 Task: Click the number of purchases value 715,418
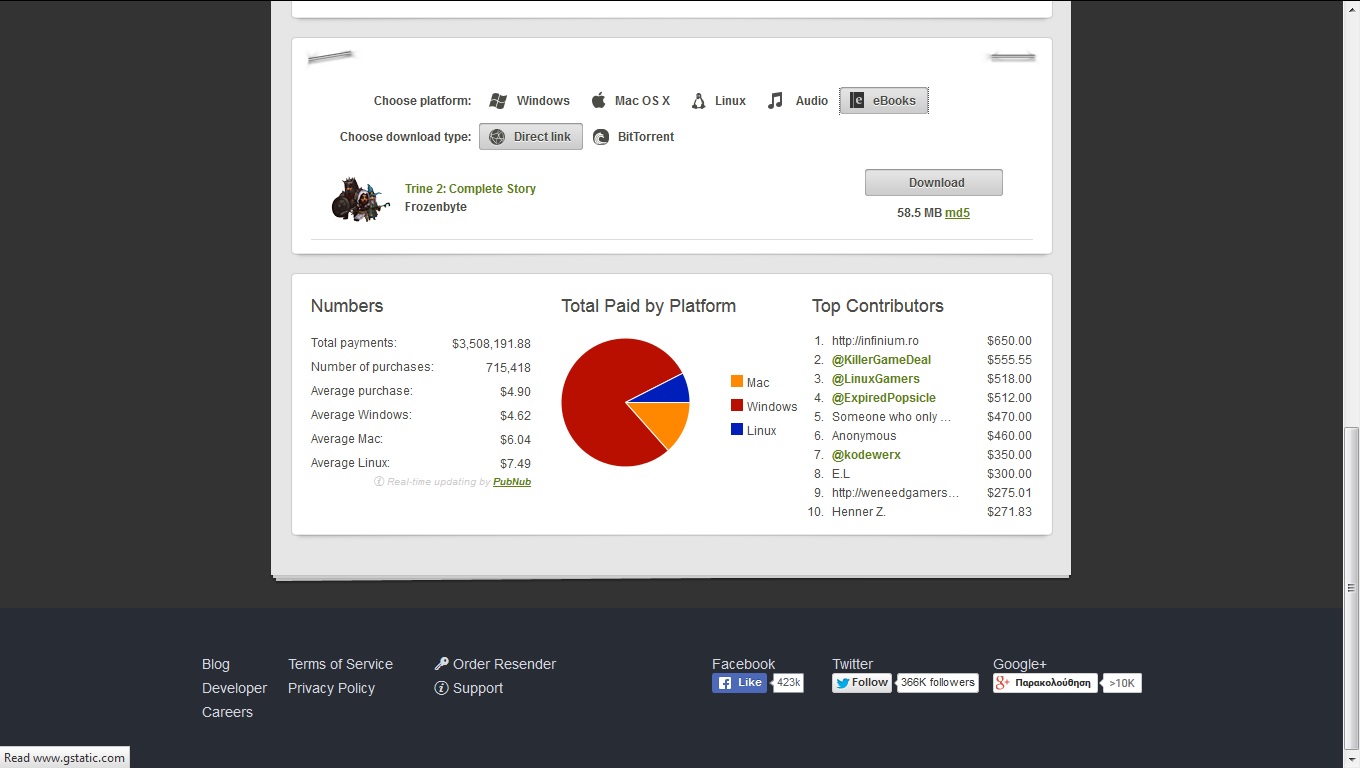coord(508,368)
